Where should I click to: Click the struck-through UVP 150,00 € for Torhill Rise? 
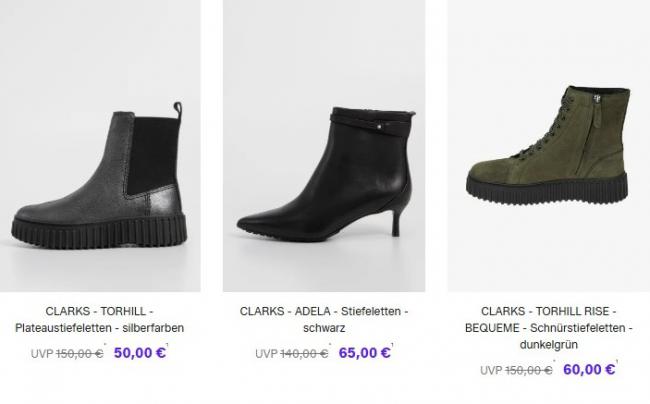(516, 370)
